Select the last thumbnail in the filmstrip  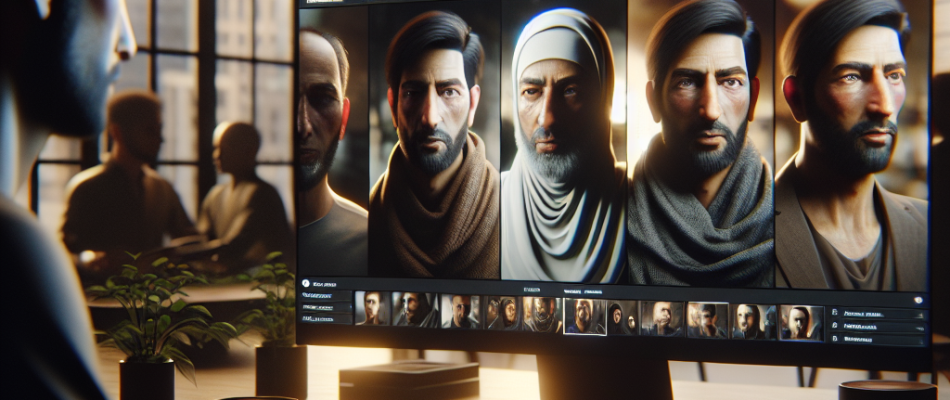[800, 322]
